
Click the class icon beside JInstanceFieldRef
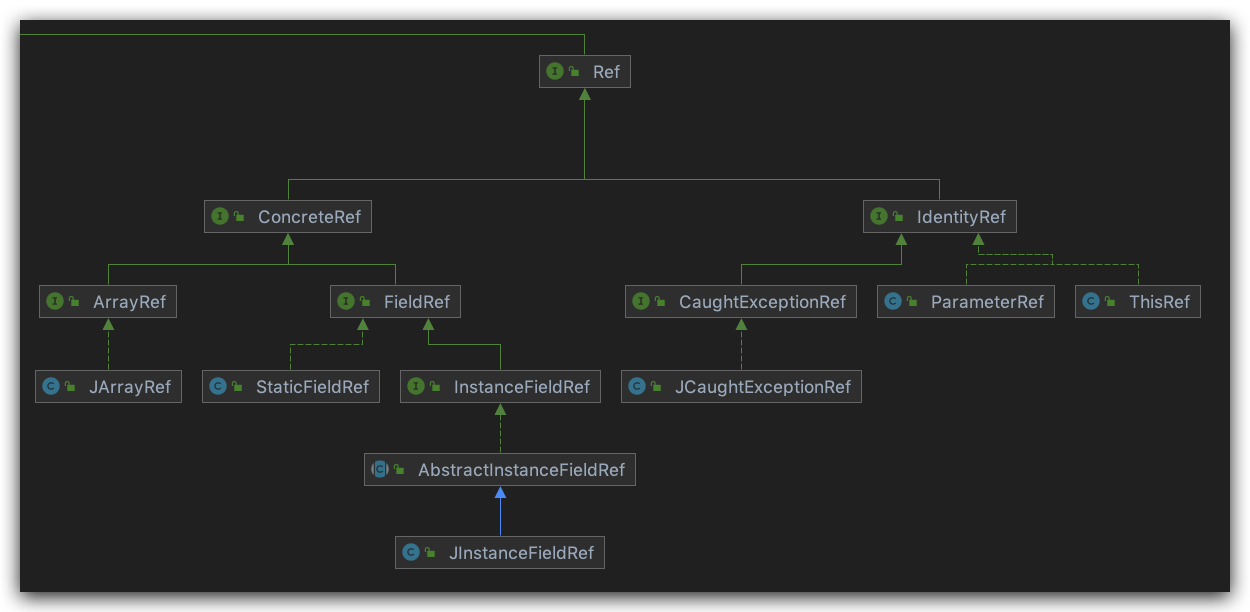coord(411,553)
